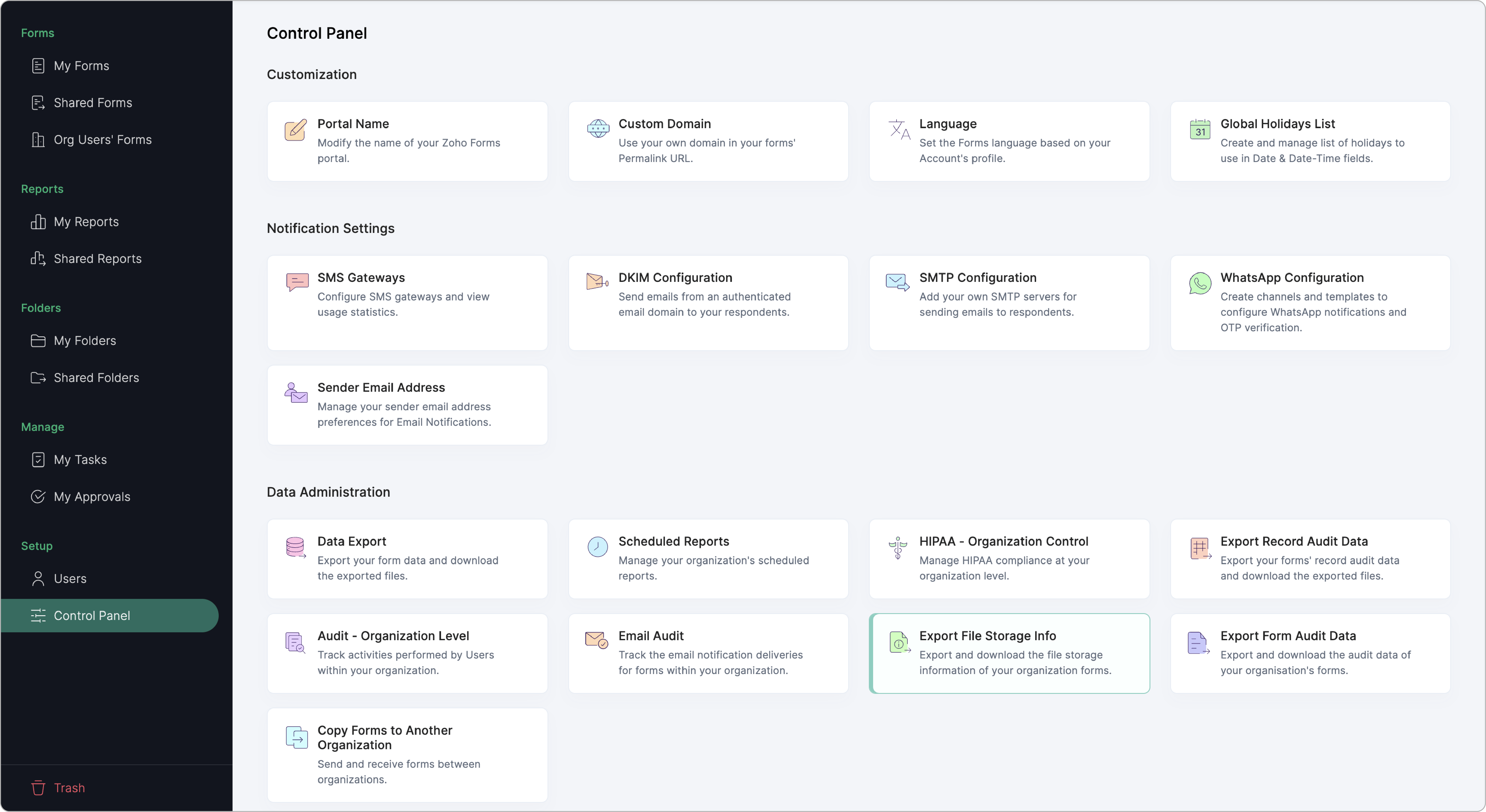The image size is (1486, 812).
Task: Open My Forms in sidebar
Action: pos(81,66)
